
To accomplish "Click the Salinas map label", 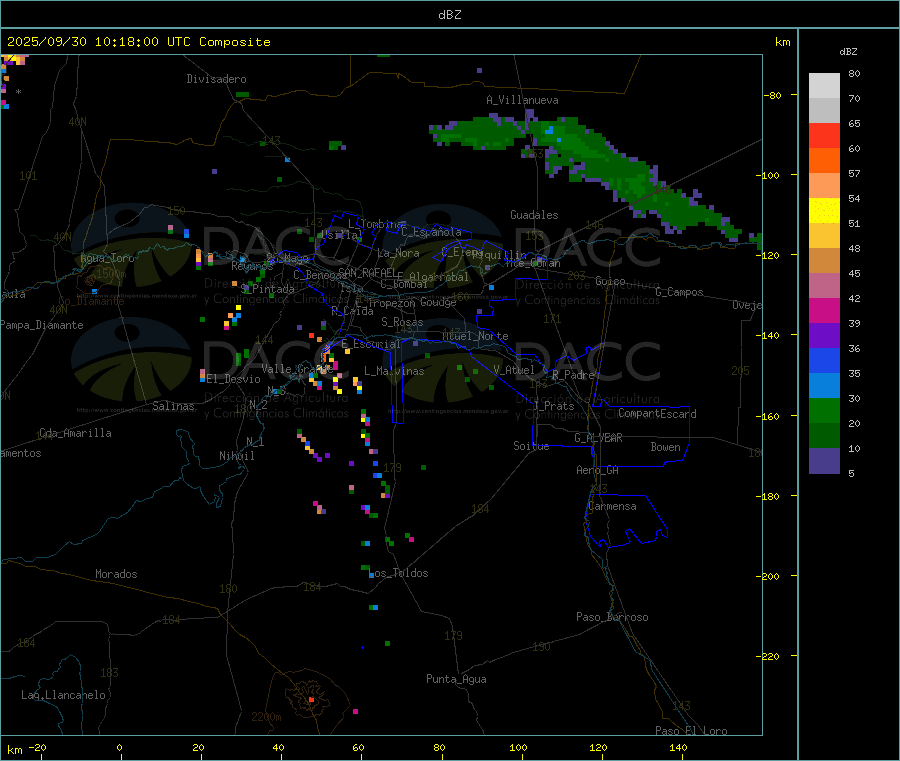I will coord(173,406).
